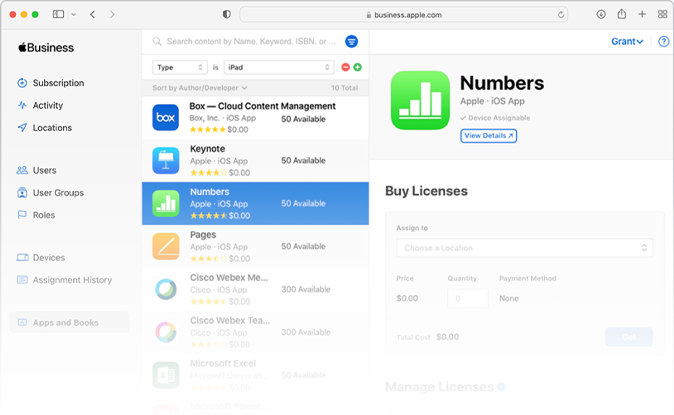Toggle the Safari sidebar button
This screenshot has height=415, width=674.
[58, 15]
